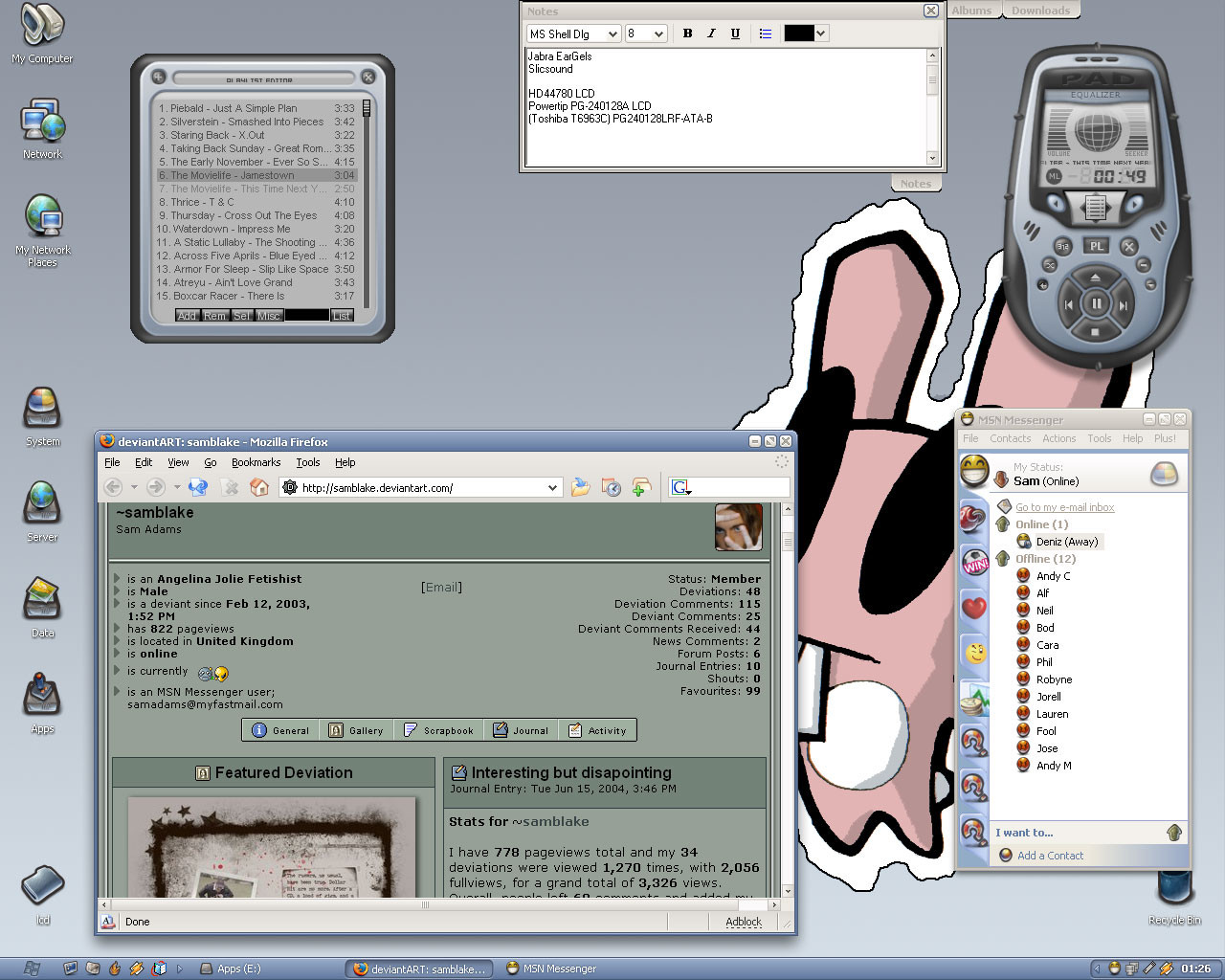Open the Sam (Online) status dropdown
The height and width of the screenshot is (980, 1225).
(1046, 481)
